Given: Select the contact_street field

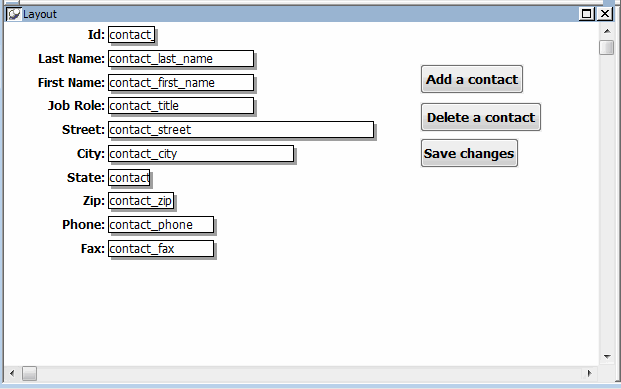Looking at the screenshot, I should pyautogui.click(x=241, y=130).
